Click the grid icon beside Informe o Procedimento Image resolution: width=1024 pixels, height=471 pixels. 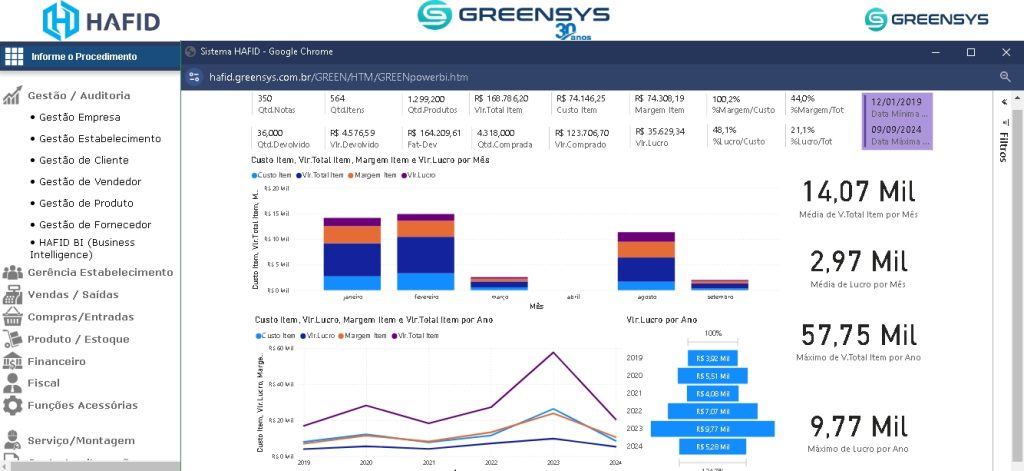(14, 56)
